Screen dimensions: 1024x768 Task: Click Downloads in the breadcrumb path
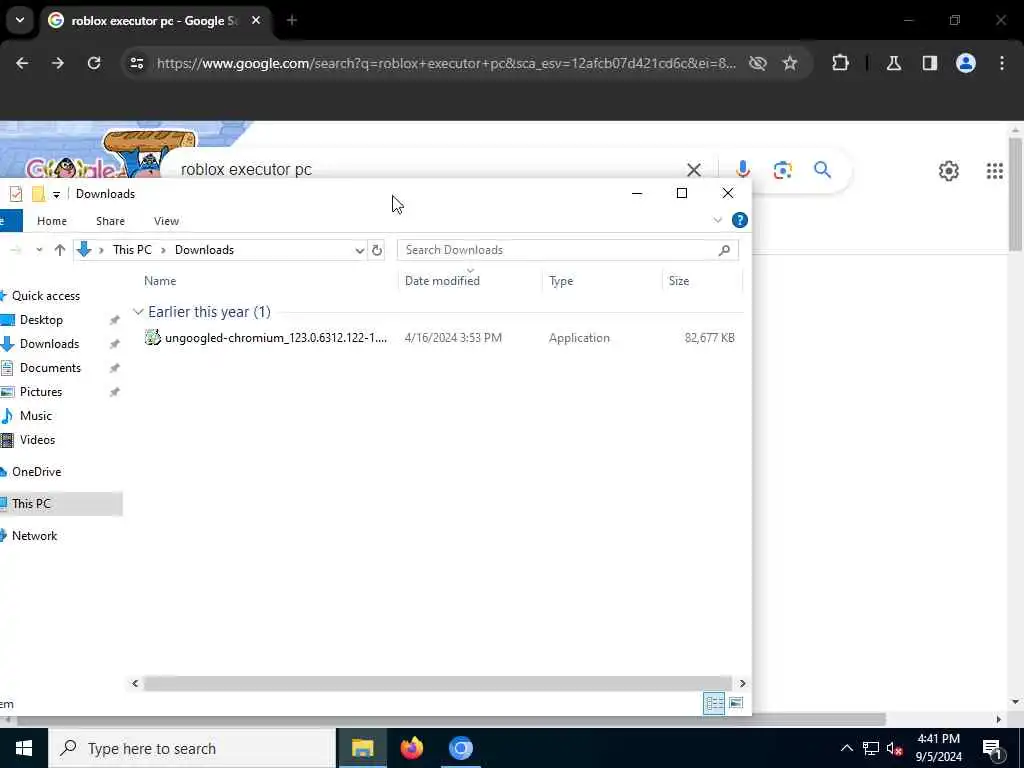(x=204, y=250)
